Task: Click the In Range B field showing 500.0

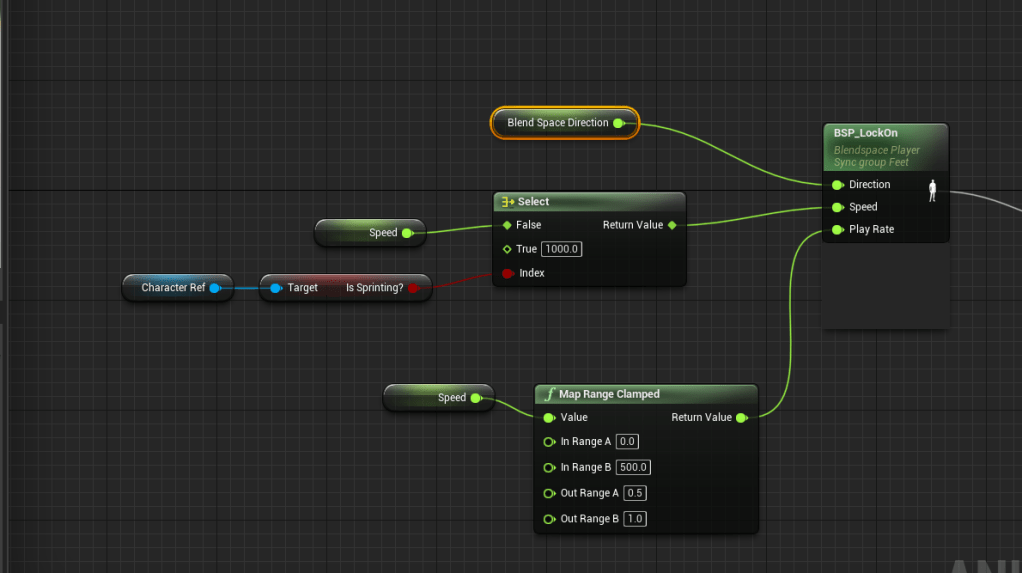Action: (633, 467)
